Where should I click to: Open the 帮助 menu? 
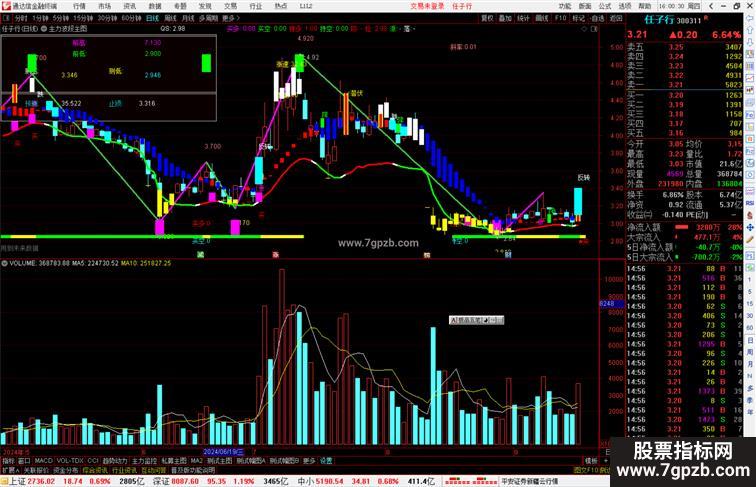point(645,6)
